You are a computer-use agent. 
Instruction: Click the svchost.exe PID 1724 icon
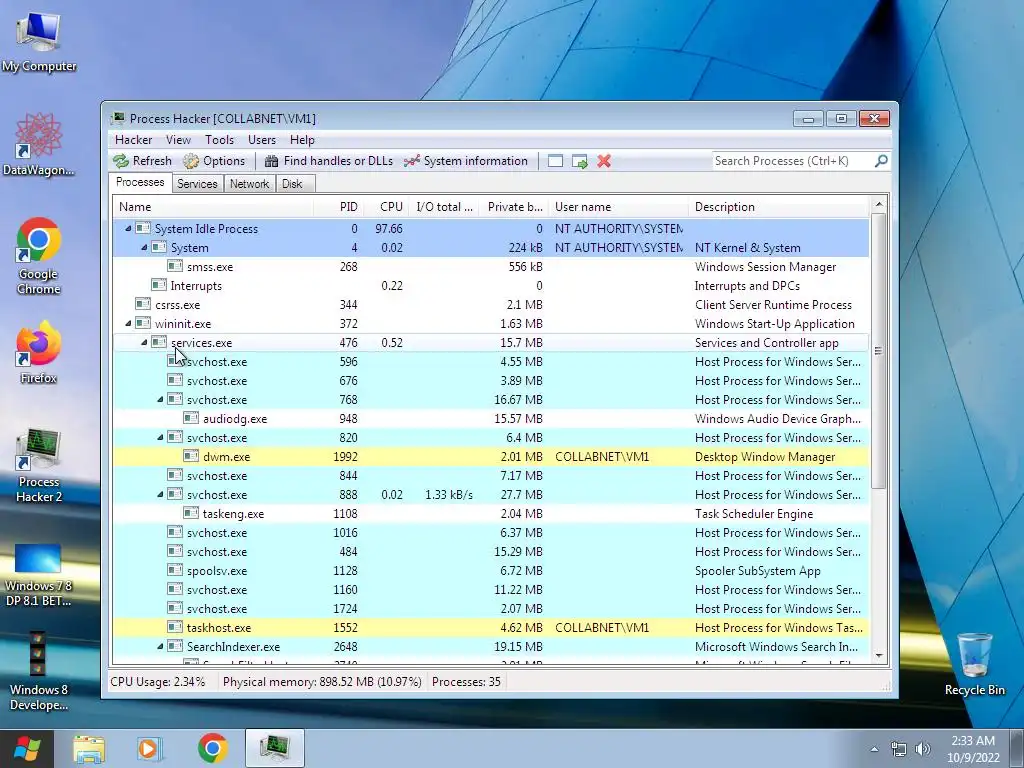point(174,607)
